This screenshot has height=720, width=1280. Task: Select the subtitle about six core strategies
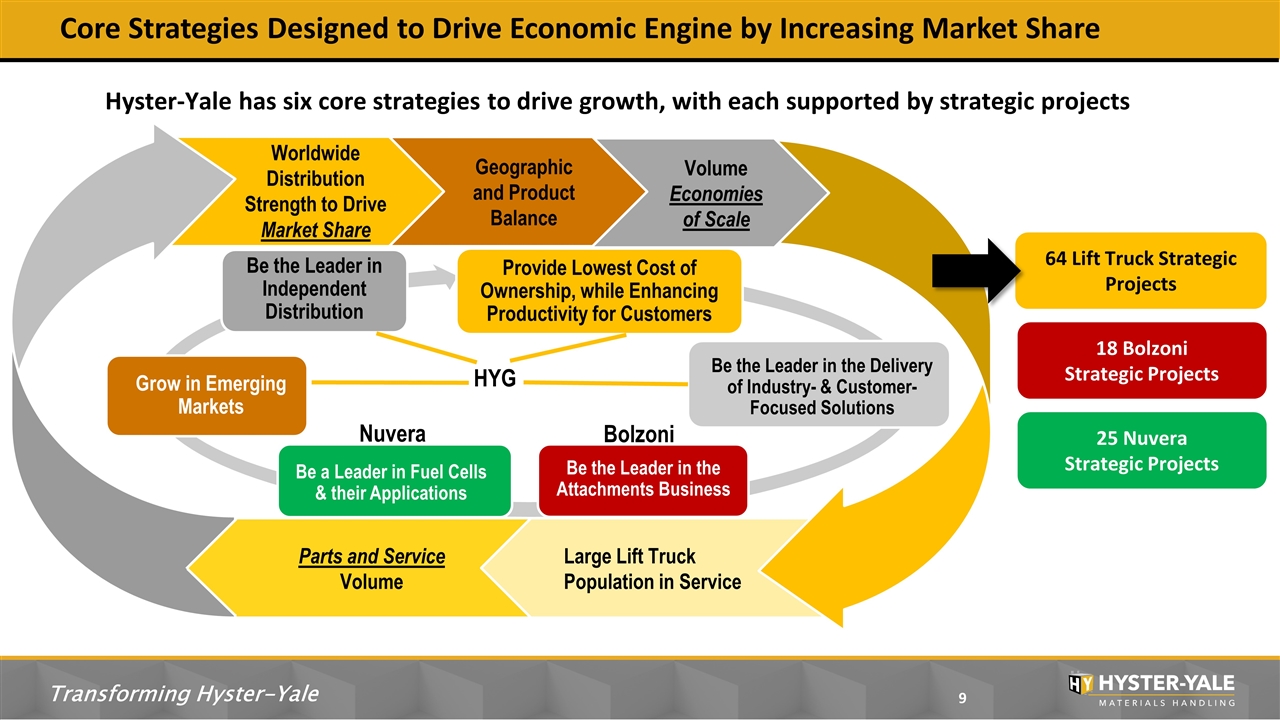617,101
